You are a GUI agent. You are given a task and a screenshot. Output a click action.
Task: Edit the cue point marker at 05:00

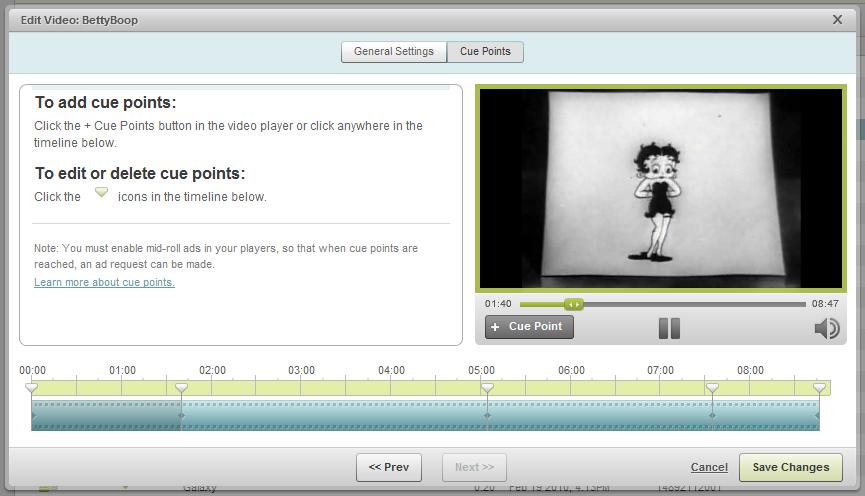487,388
